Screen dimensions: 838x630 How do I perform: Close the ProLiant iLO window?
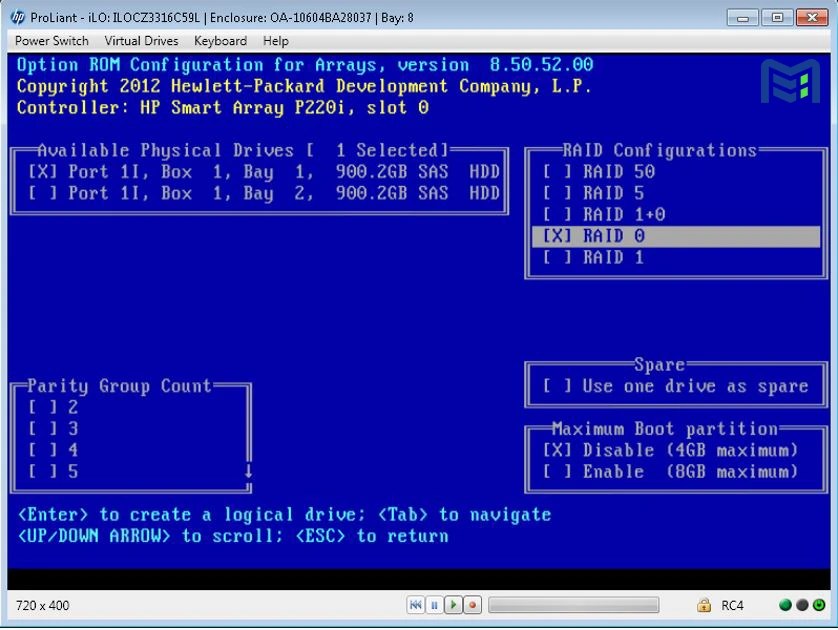812,18
